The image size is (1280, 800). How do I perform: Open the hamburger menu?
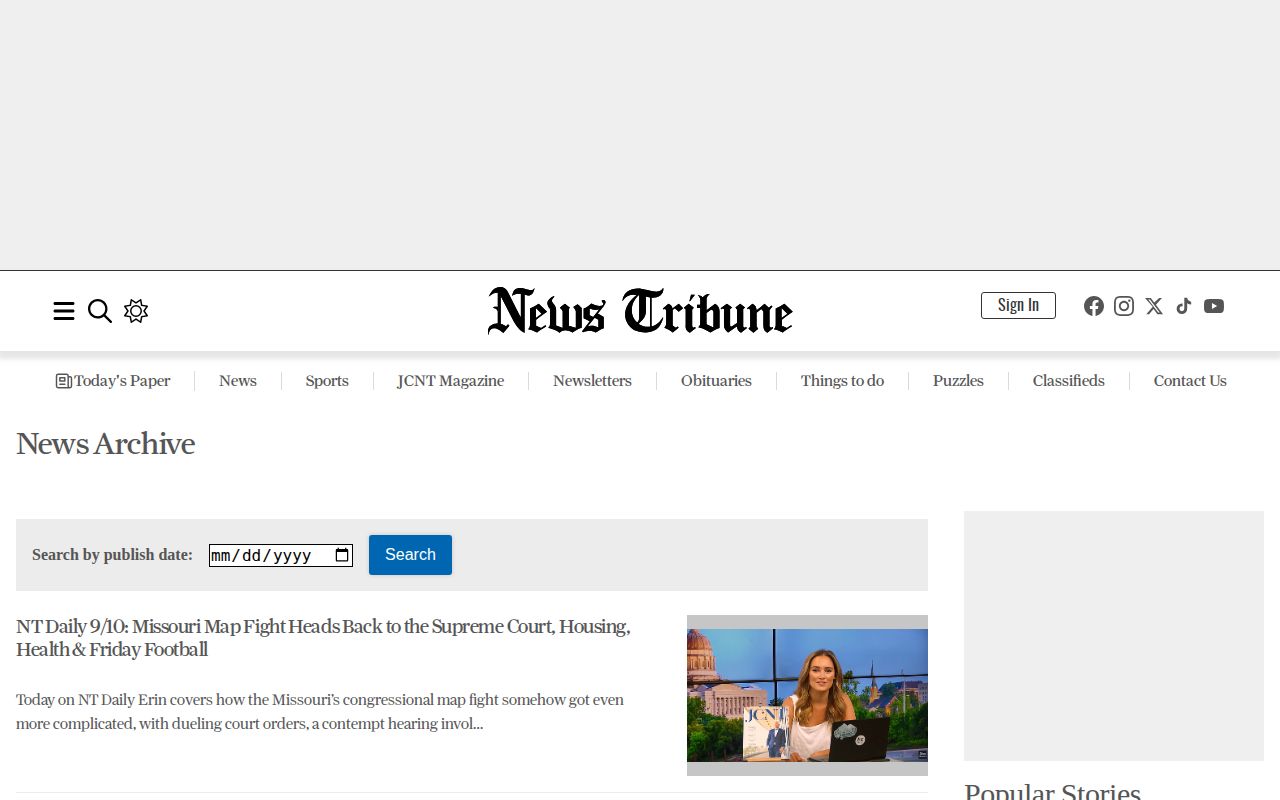coord(64,311)
